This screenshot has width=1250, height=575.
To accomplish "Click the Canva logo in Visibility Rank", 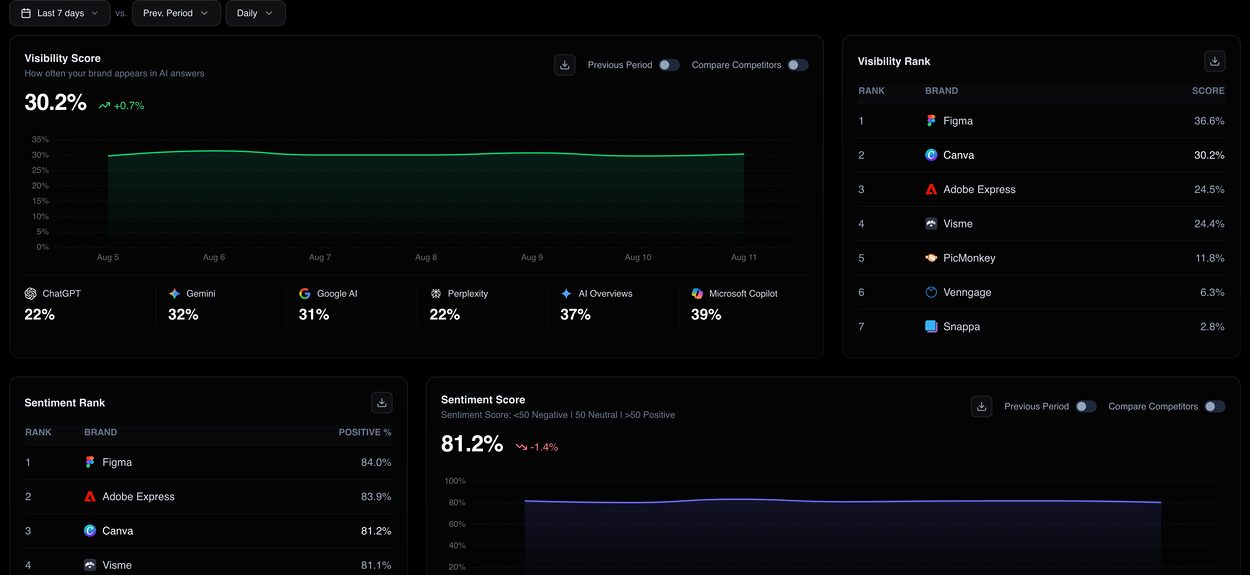I will pos(931,155).
